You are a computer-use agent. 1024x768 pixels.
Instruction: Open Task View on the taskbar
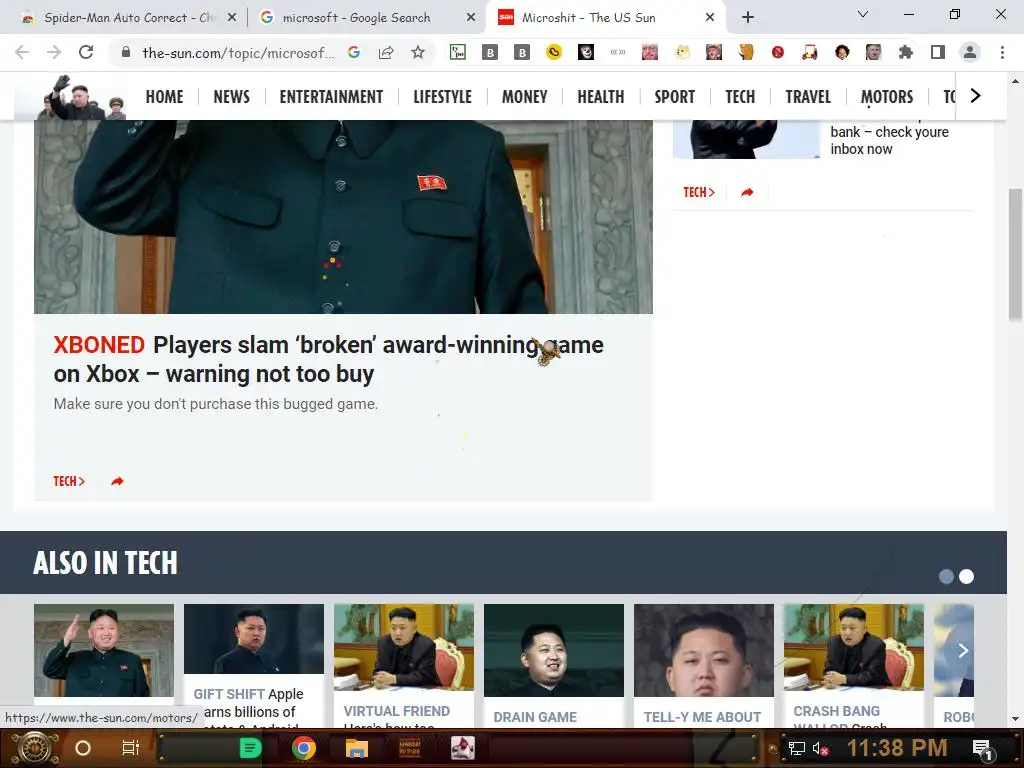coord(131,748)
